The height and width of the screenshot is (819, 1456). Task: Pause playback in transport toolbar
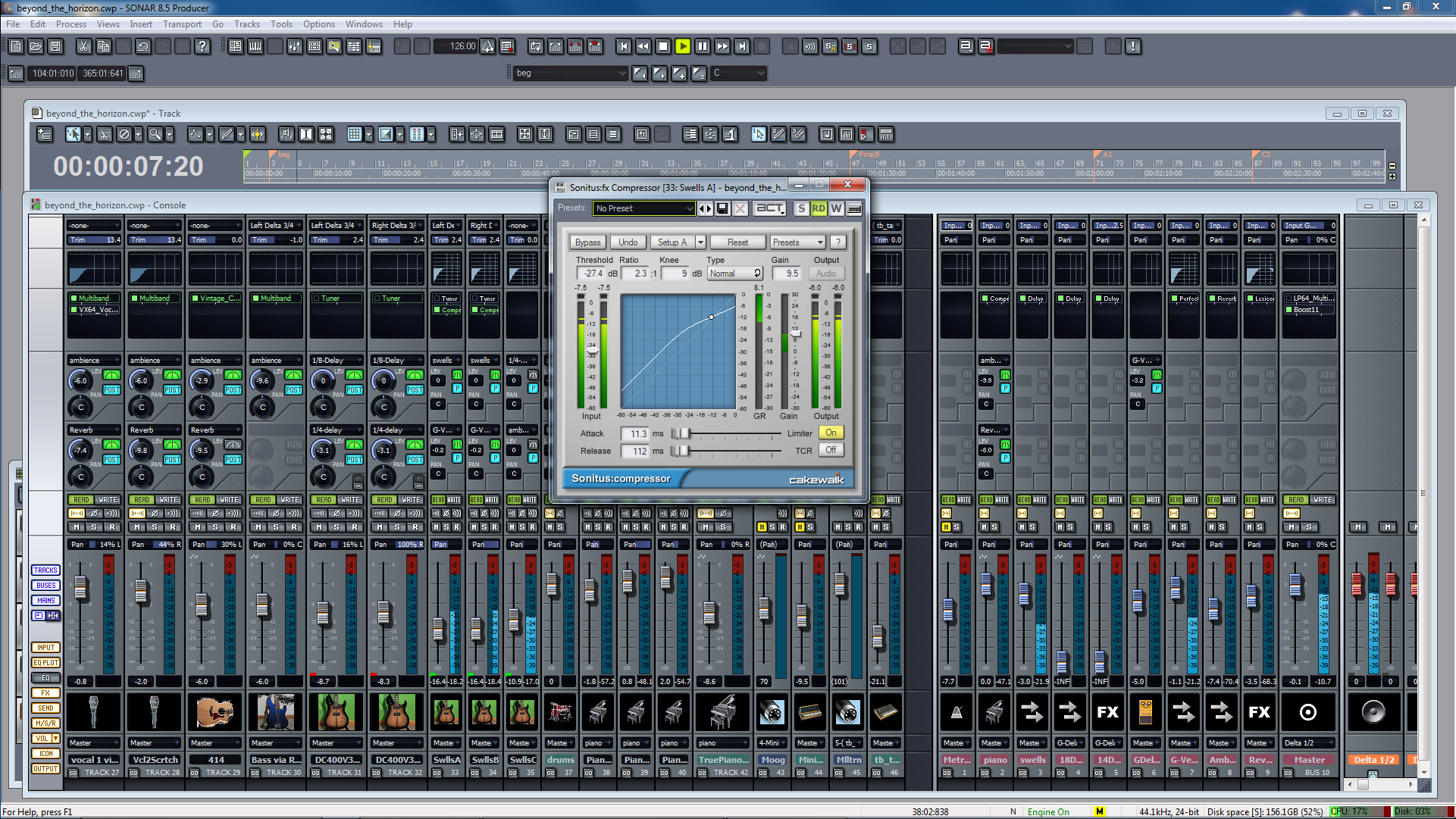coord(703,46)
